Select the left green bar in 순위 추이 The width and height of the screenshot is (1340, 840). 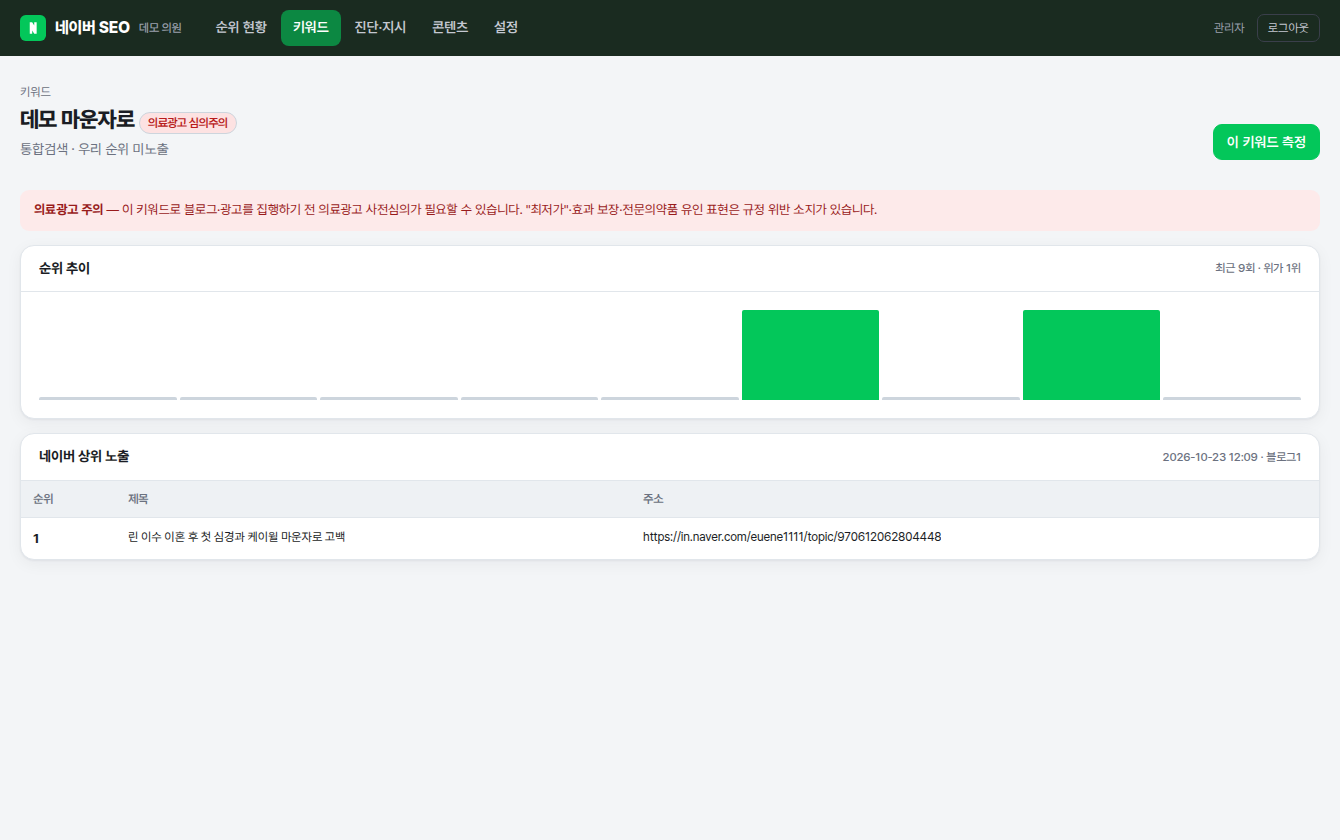coord(810,355)
